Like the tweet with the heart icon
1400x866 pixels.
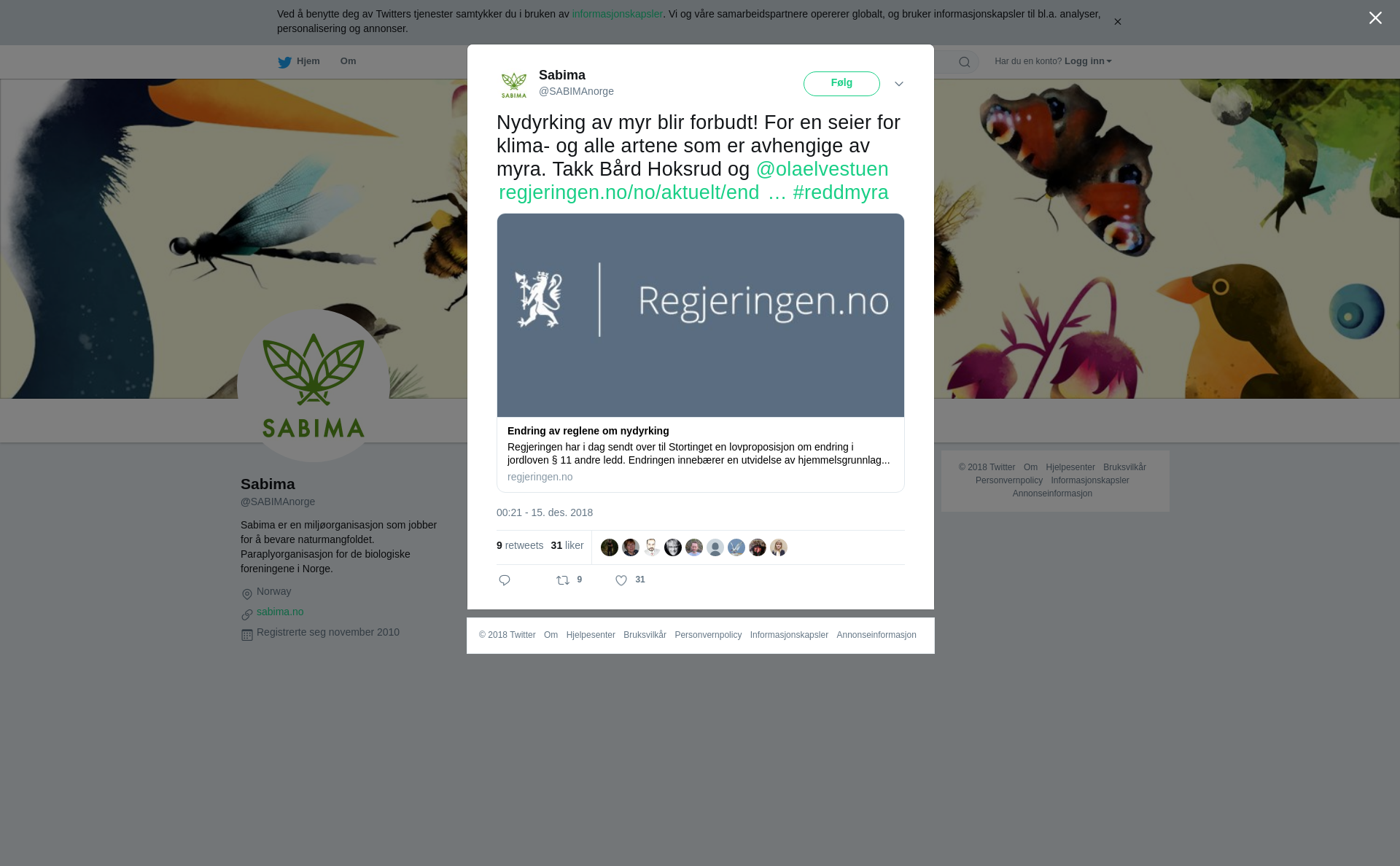coord(621,580)
